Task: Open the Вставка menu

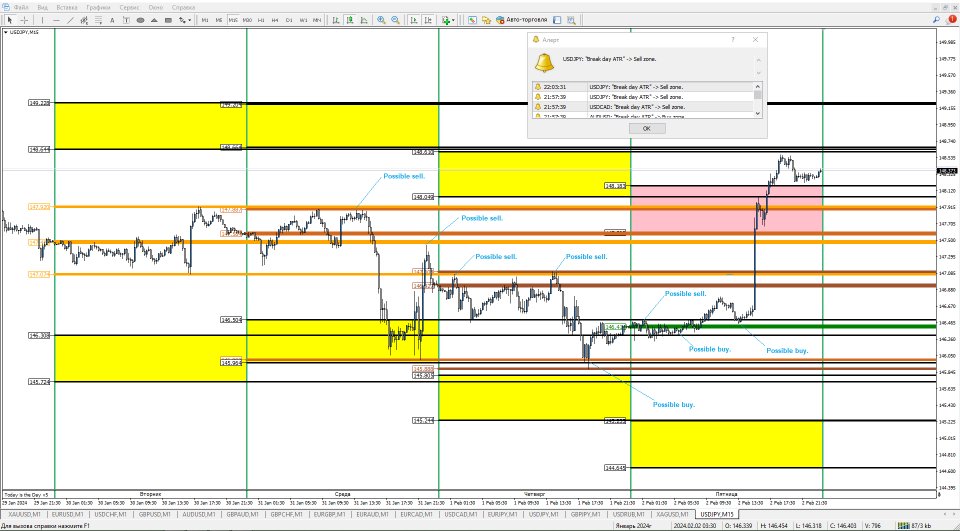Action: [x=67, y=7]
